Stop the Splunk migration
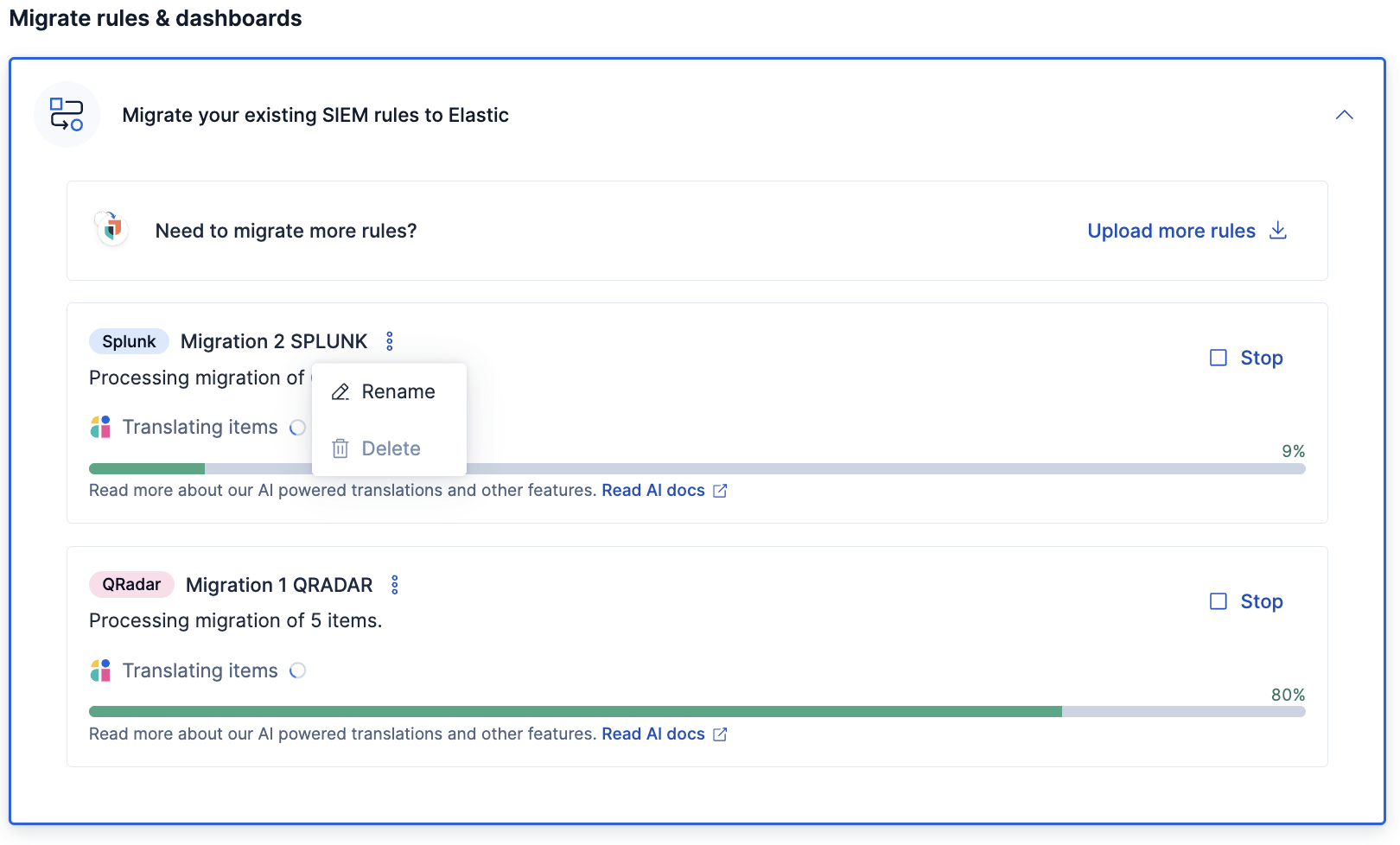1400x845 pixels. tap(1246, 358)
